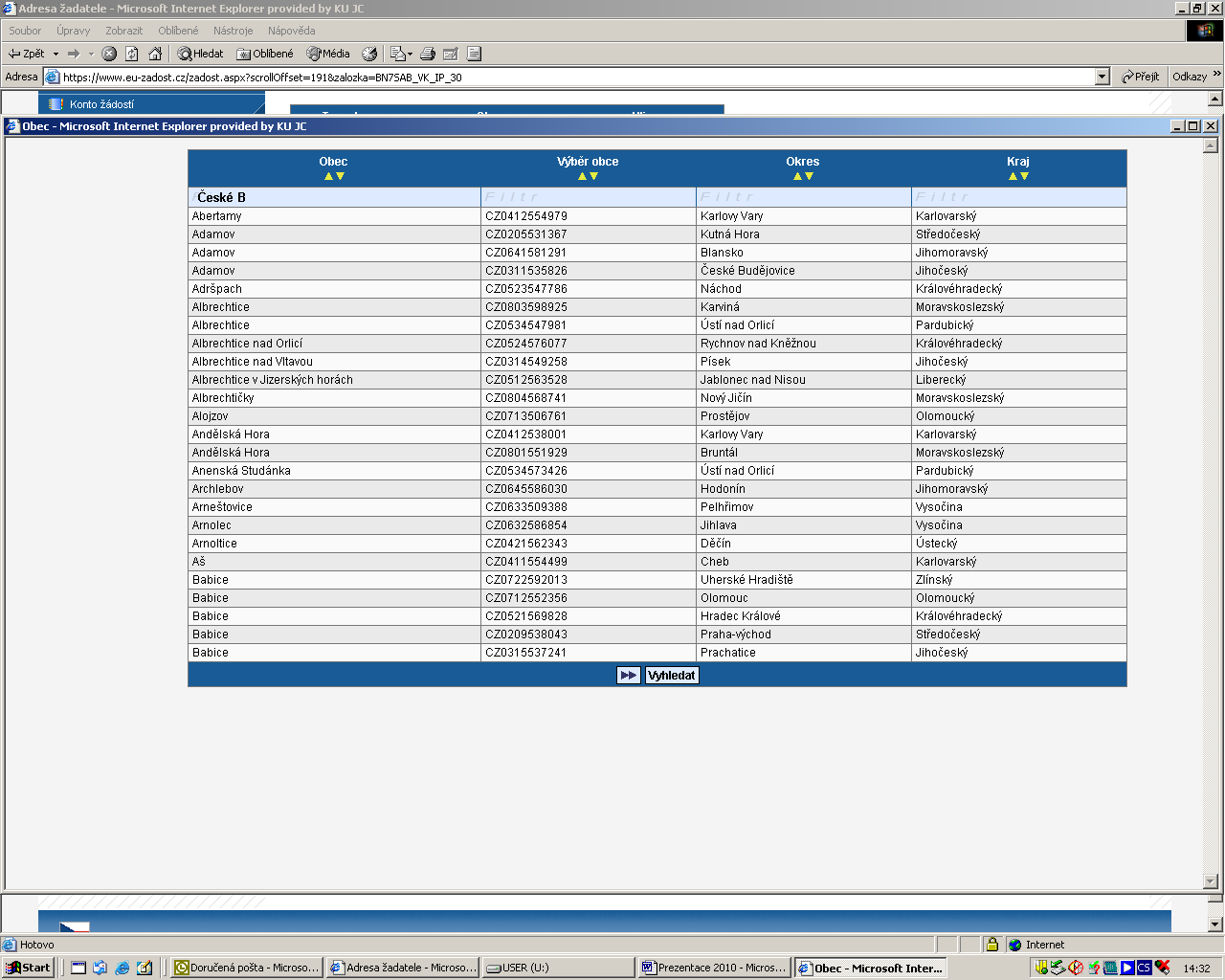Sort Okres column ascending arrow
This screenshot has height=980, width=1225.
pyautogui.click(x=797, y=176)
